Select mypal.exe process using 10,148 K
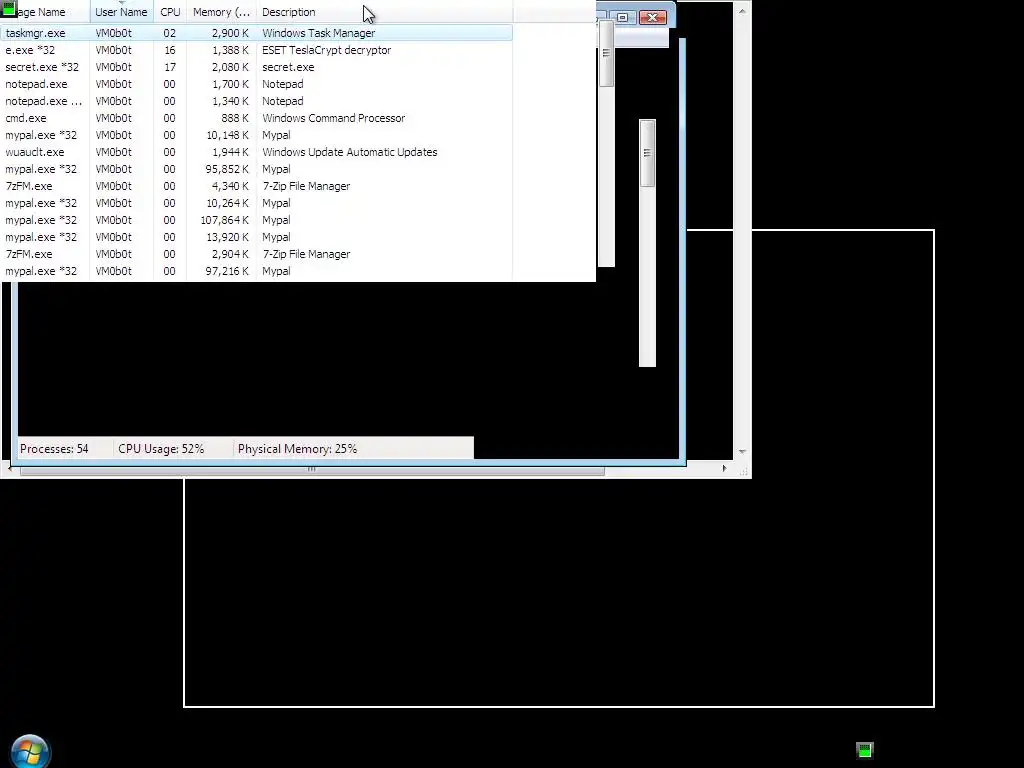The image size is (1024, 768). click(256, 135)
